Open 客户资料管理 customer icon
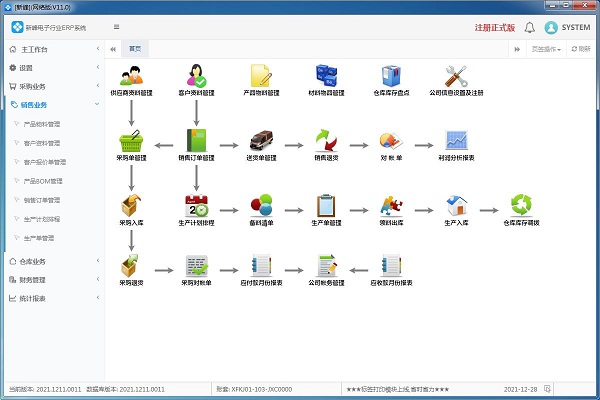This screenshot has width=600, height=400. click(x=197, y=75)
